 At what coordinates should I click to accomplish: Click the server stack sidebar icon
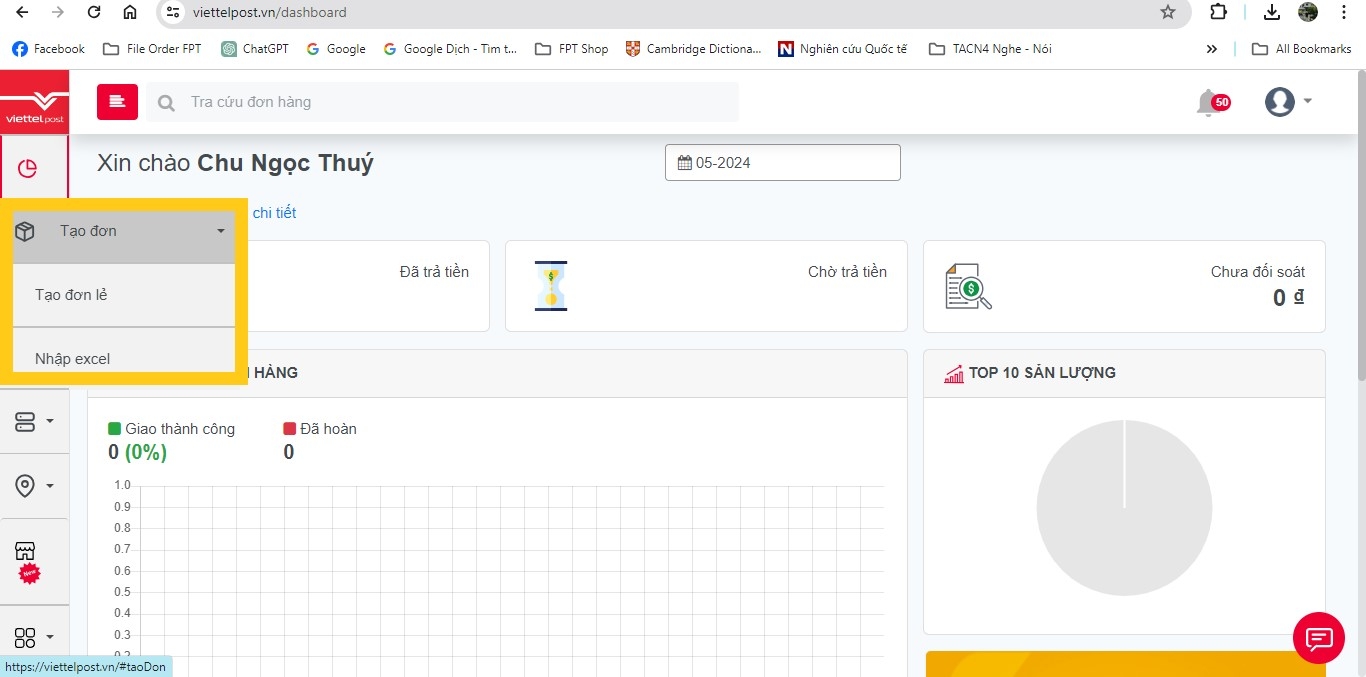pyautogui.click(x=25, y=421)
